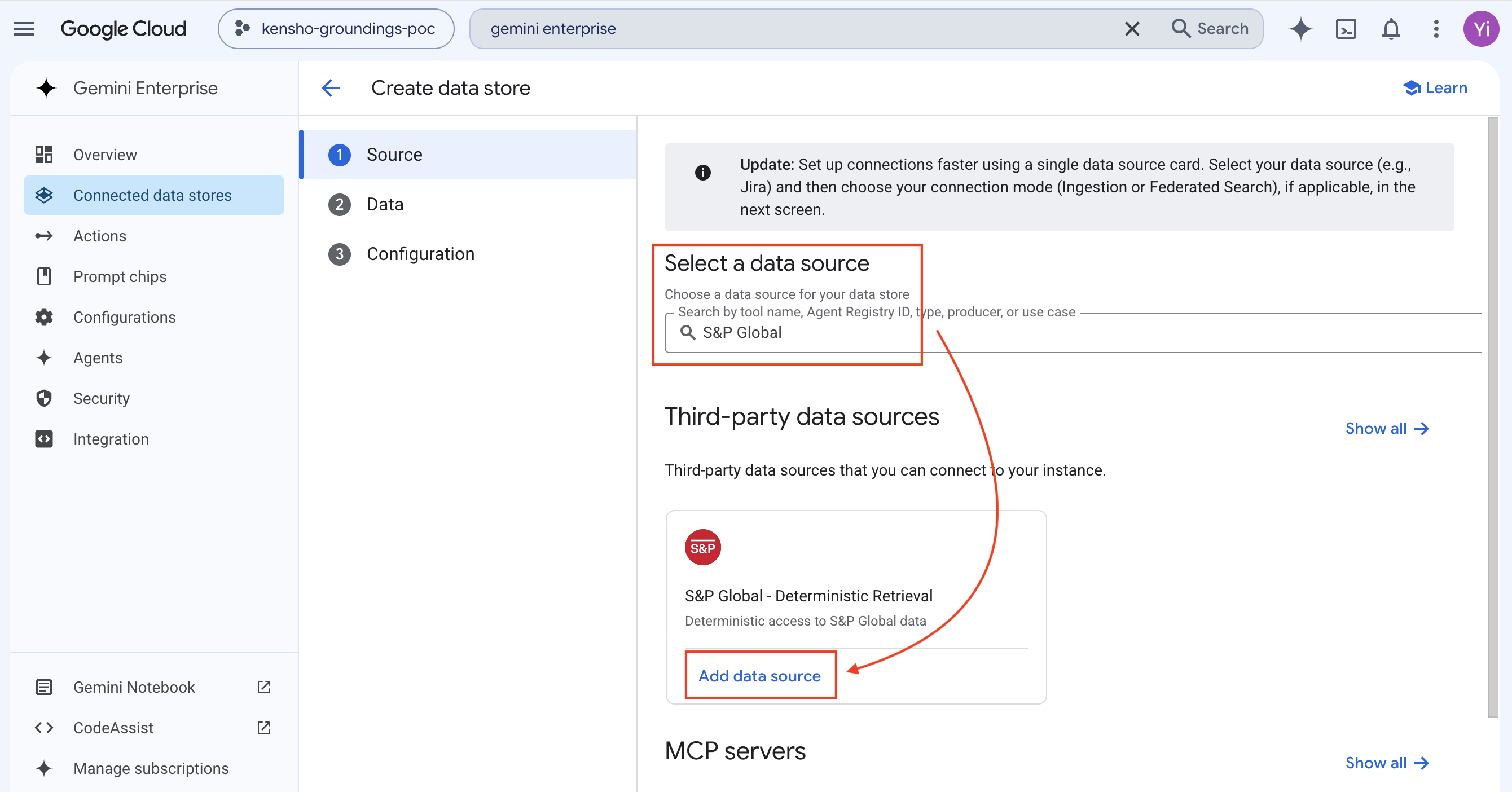
Task: Click the Gemini Enterprise sparkle logo
Action: tap(46, 88)
